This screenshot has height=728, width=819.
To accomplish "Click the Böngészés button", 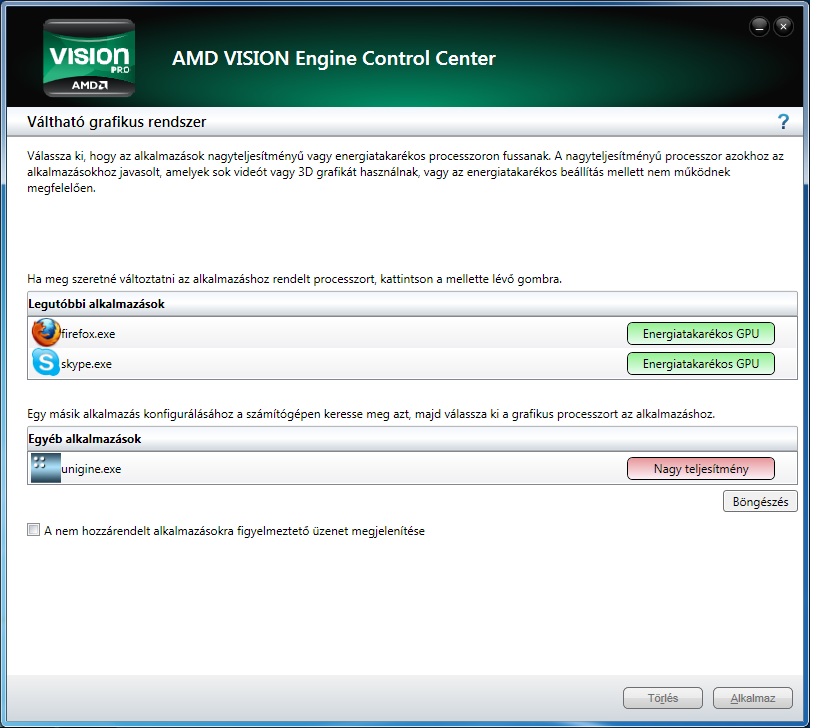I will pyautogui.click(x=760, y=501).
